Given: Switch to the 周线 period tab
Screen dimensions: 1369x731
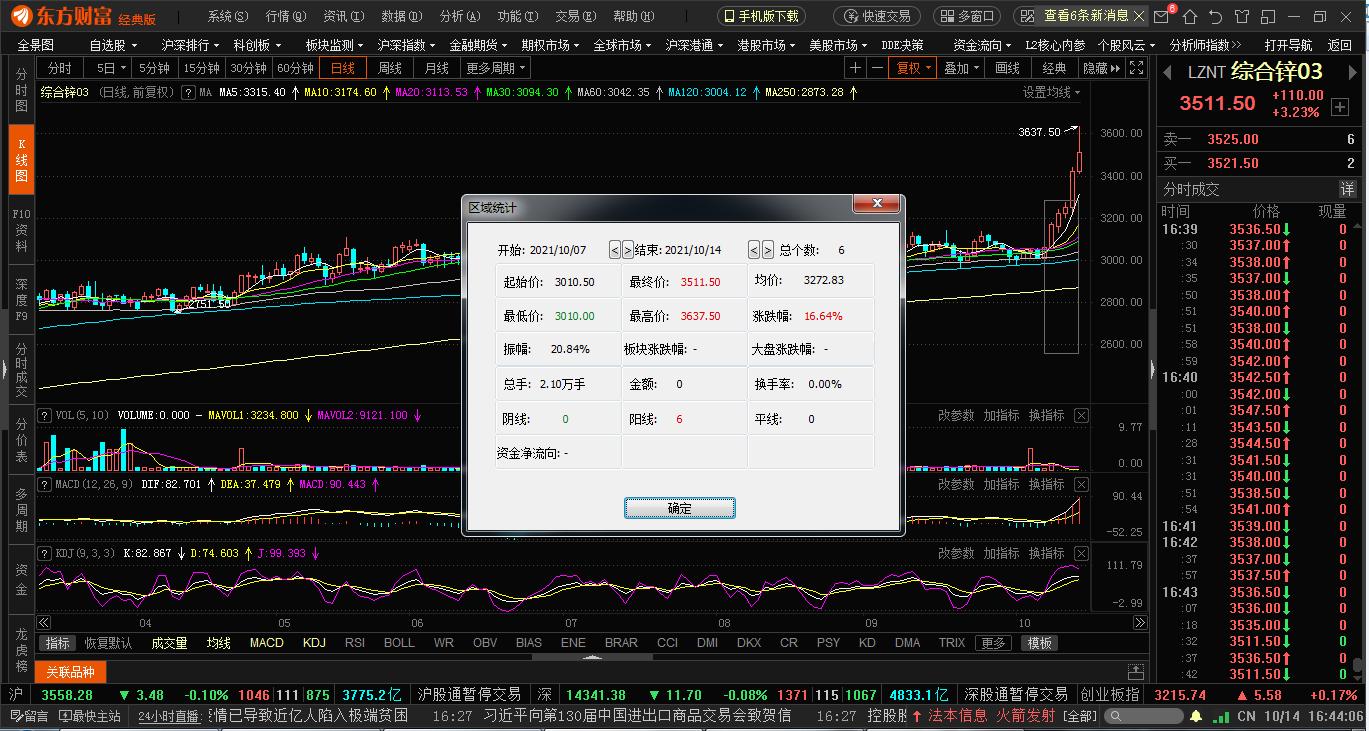Looking at the screenshot, I should [x=390, y=68].
